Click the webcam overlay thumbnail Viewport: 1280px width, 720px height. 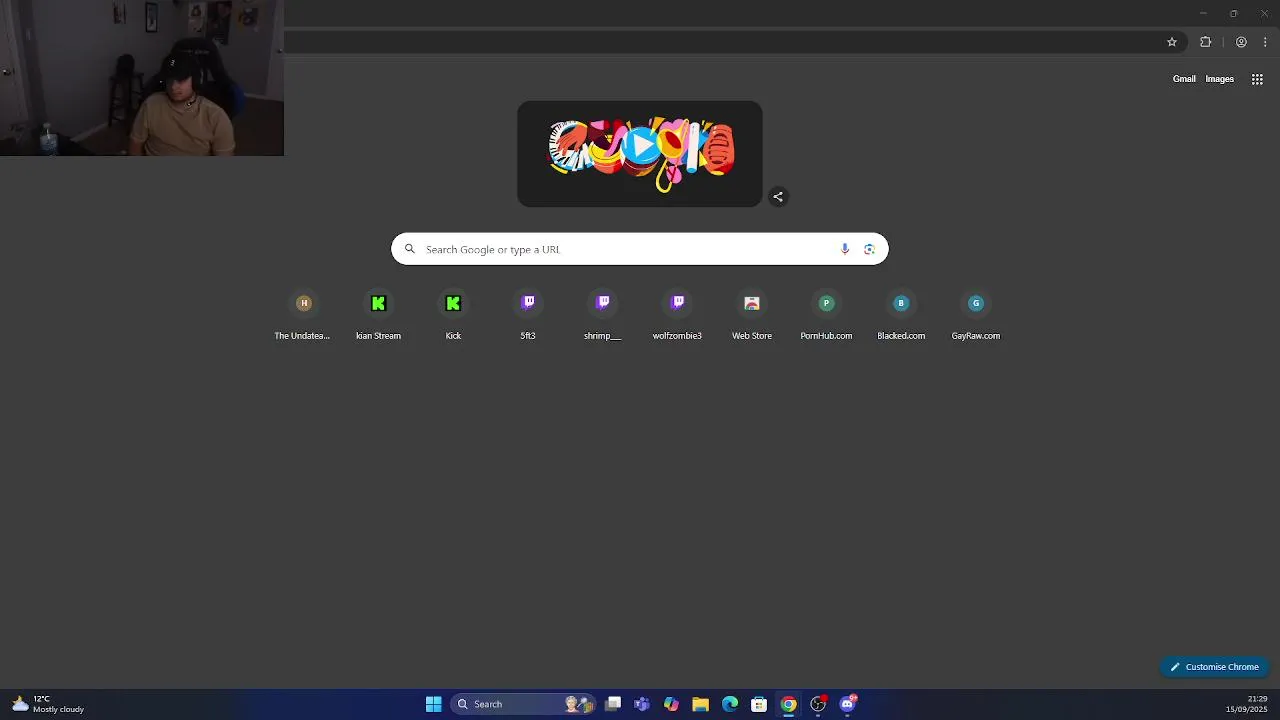pos(142,78)
